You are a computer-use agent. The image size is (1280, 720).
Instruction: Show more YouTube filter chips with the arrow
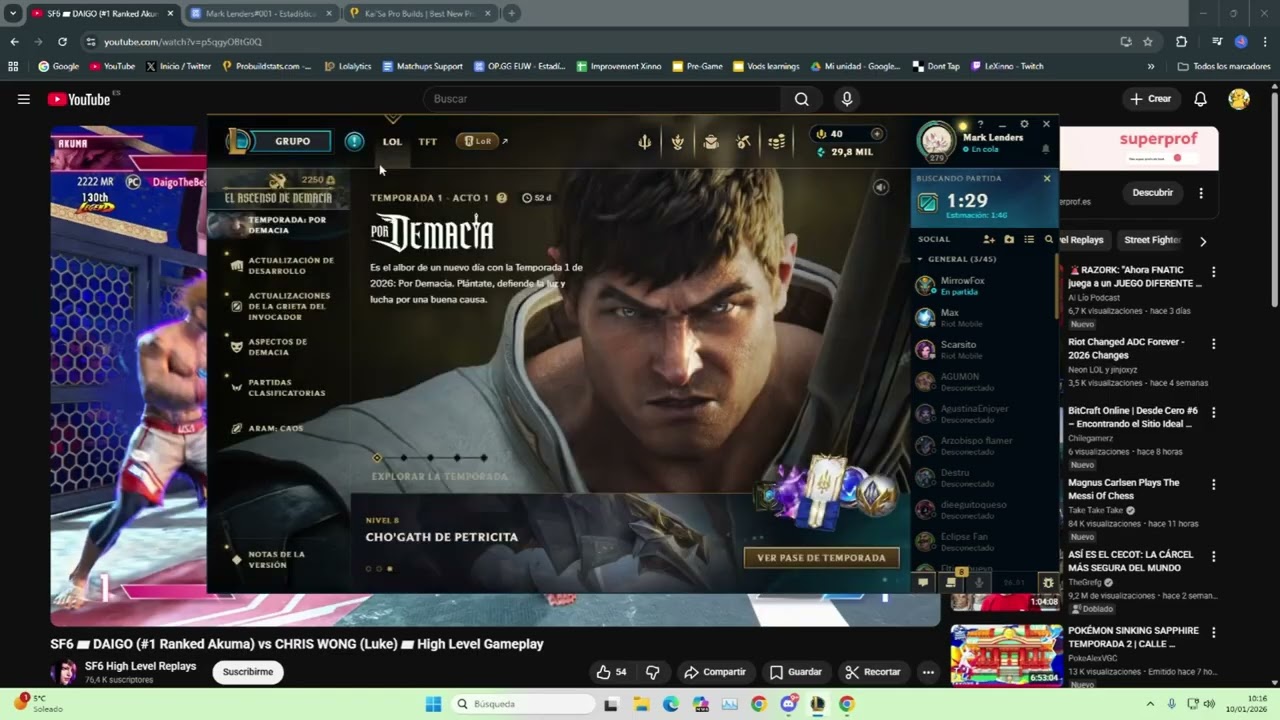(x=1203, y=241)
